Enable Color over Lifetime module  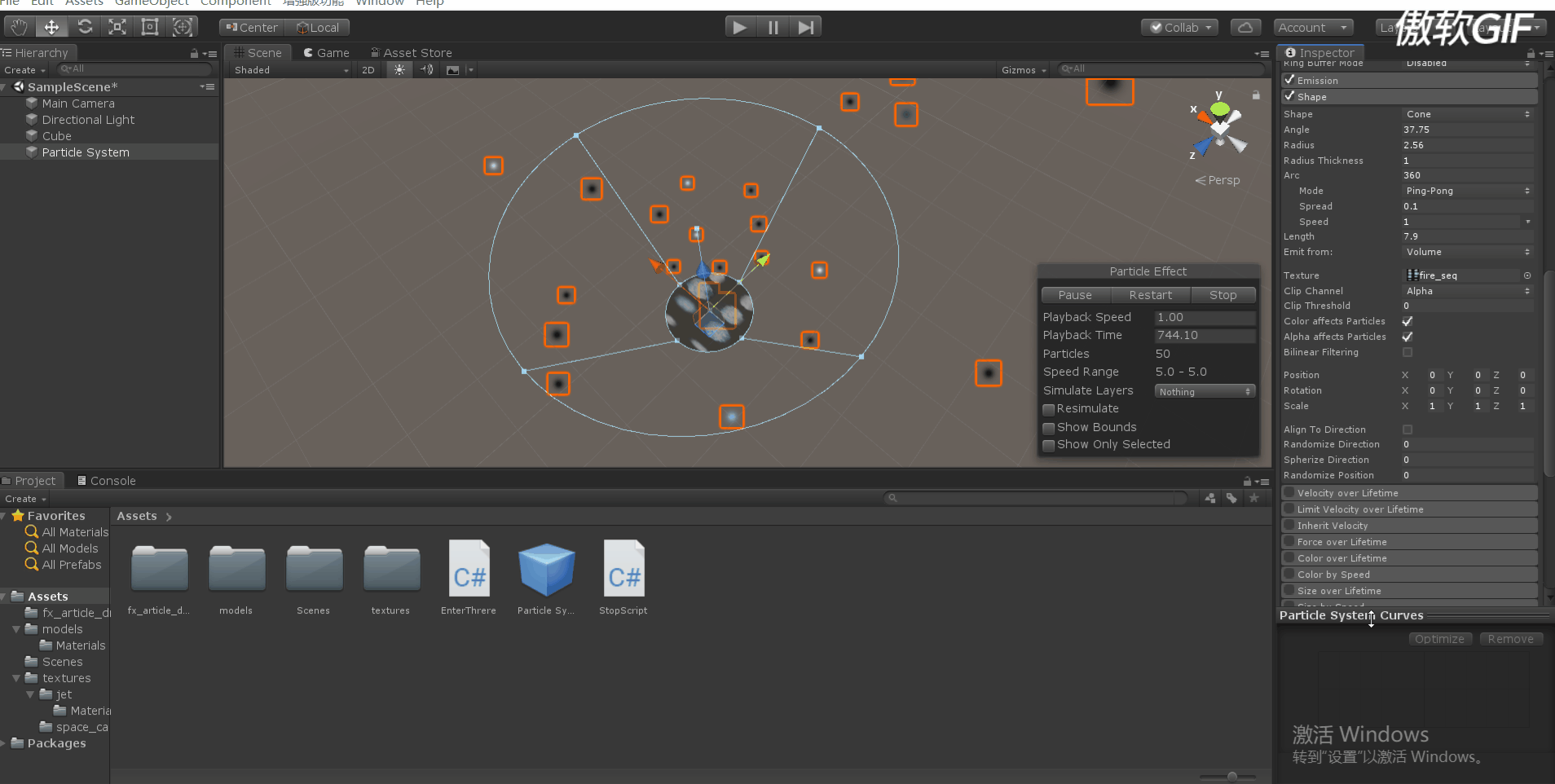(x=1289, y=558)
